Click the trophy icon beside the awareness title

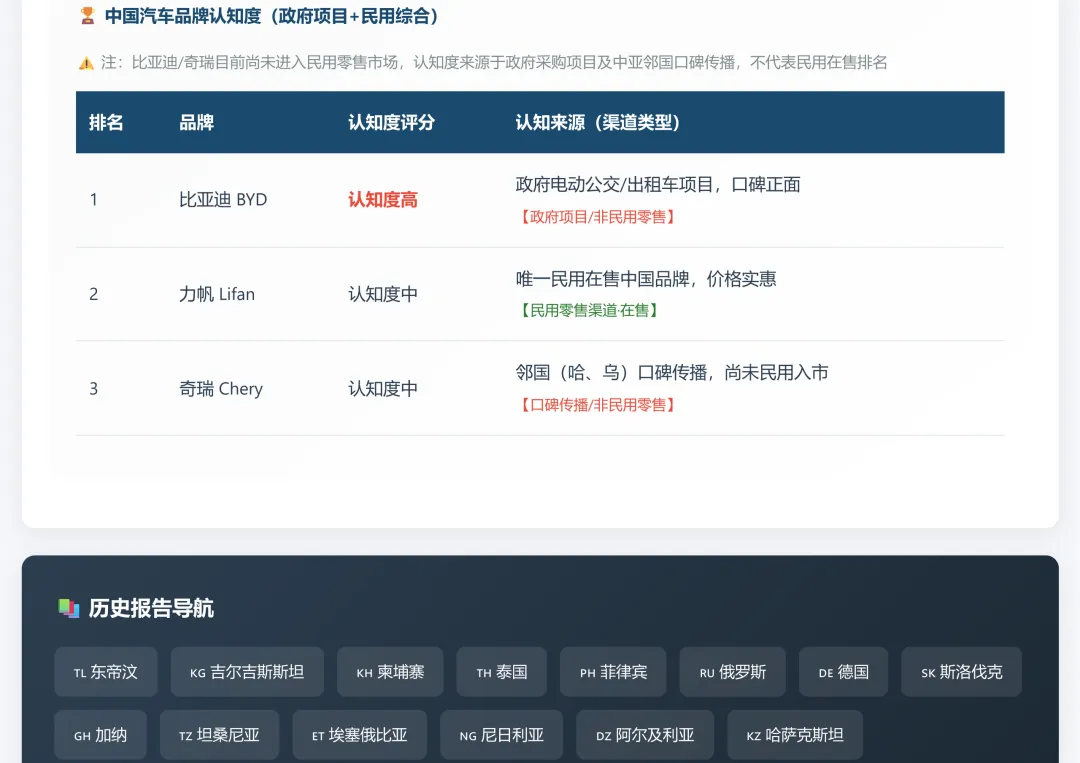pos(88,17)
